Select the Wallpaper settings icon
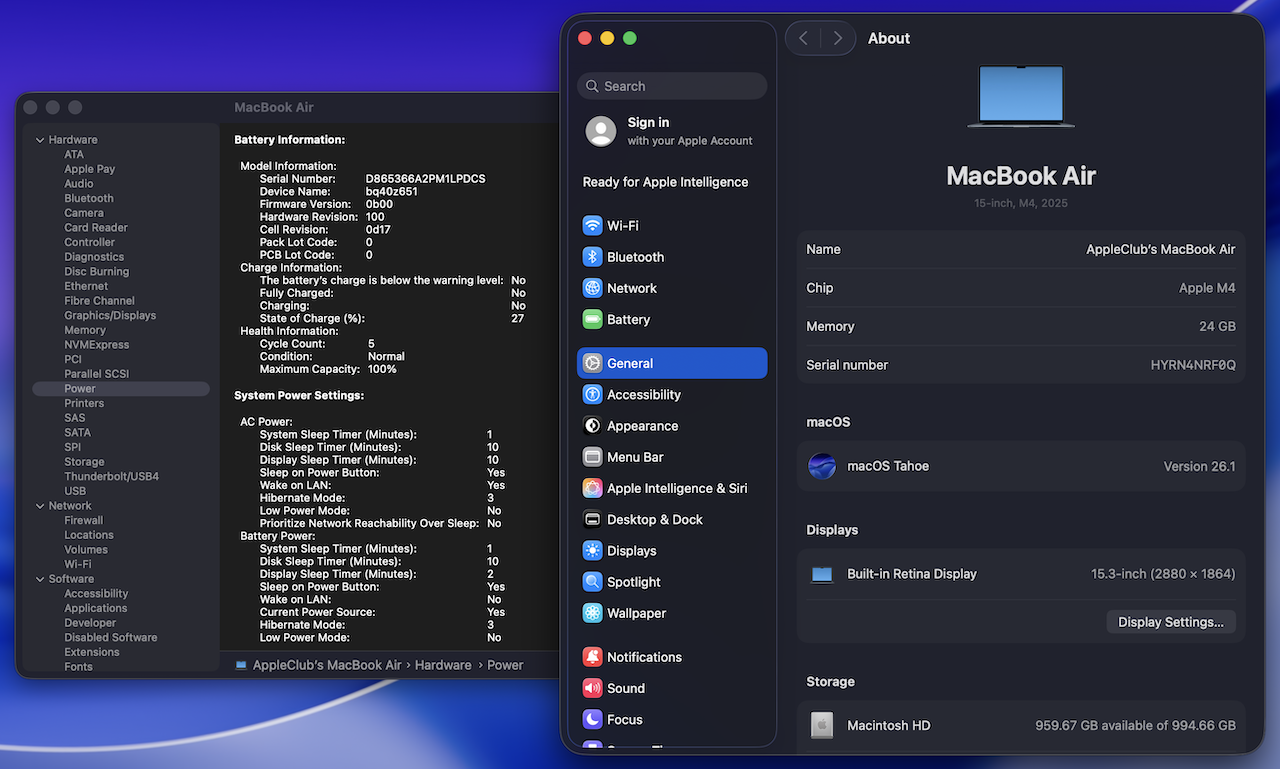1280x769 pixels. [x=593, y=613]
